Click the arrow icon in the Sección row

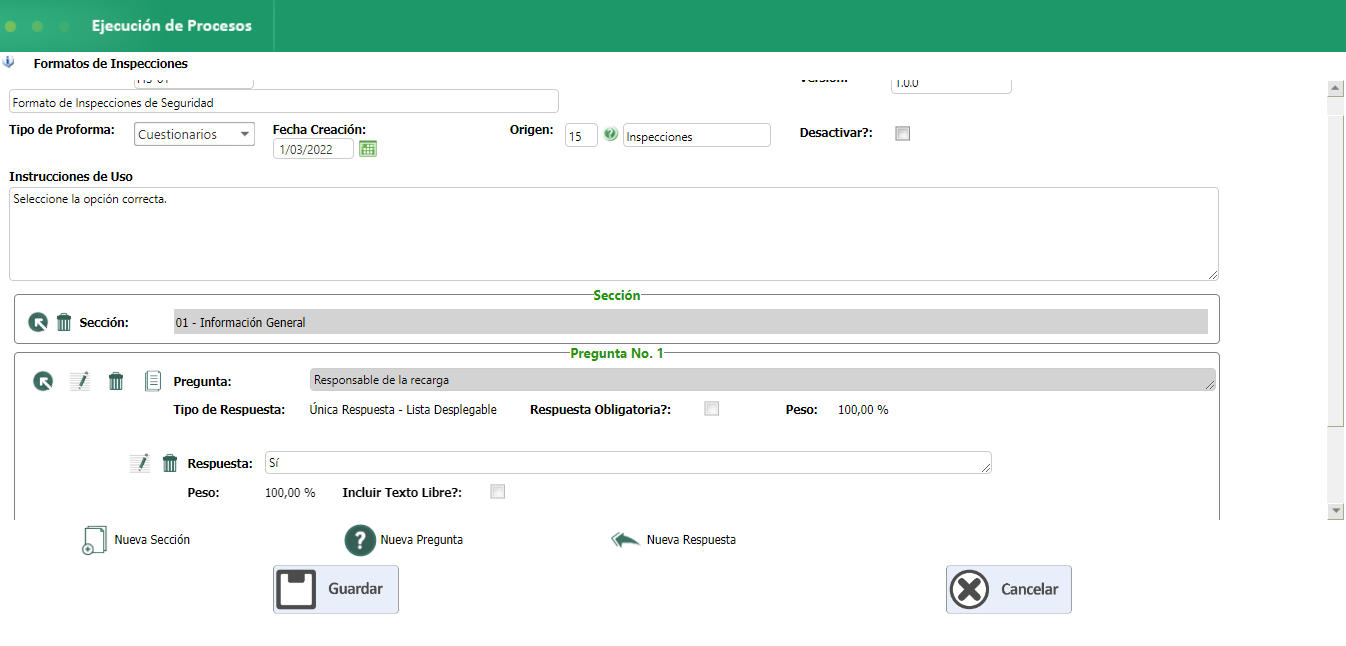38,322
